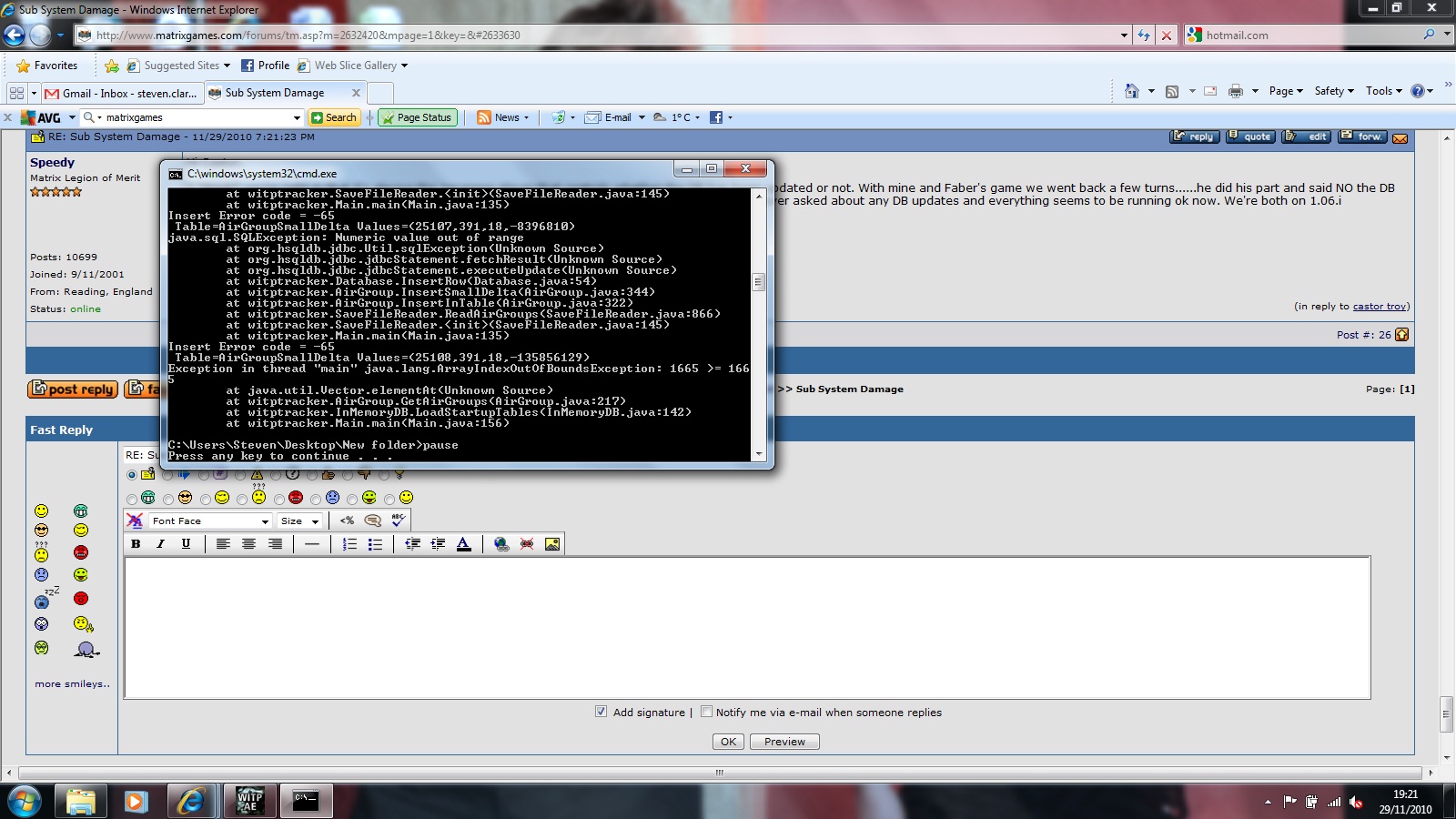Screen dimensions: 1456x819
Task: Underline text with the U button
Action: pyautogui.click(x=186, y=544)
